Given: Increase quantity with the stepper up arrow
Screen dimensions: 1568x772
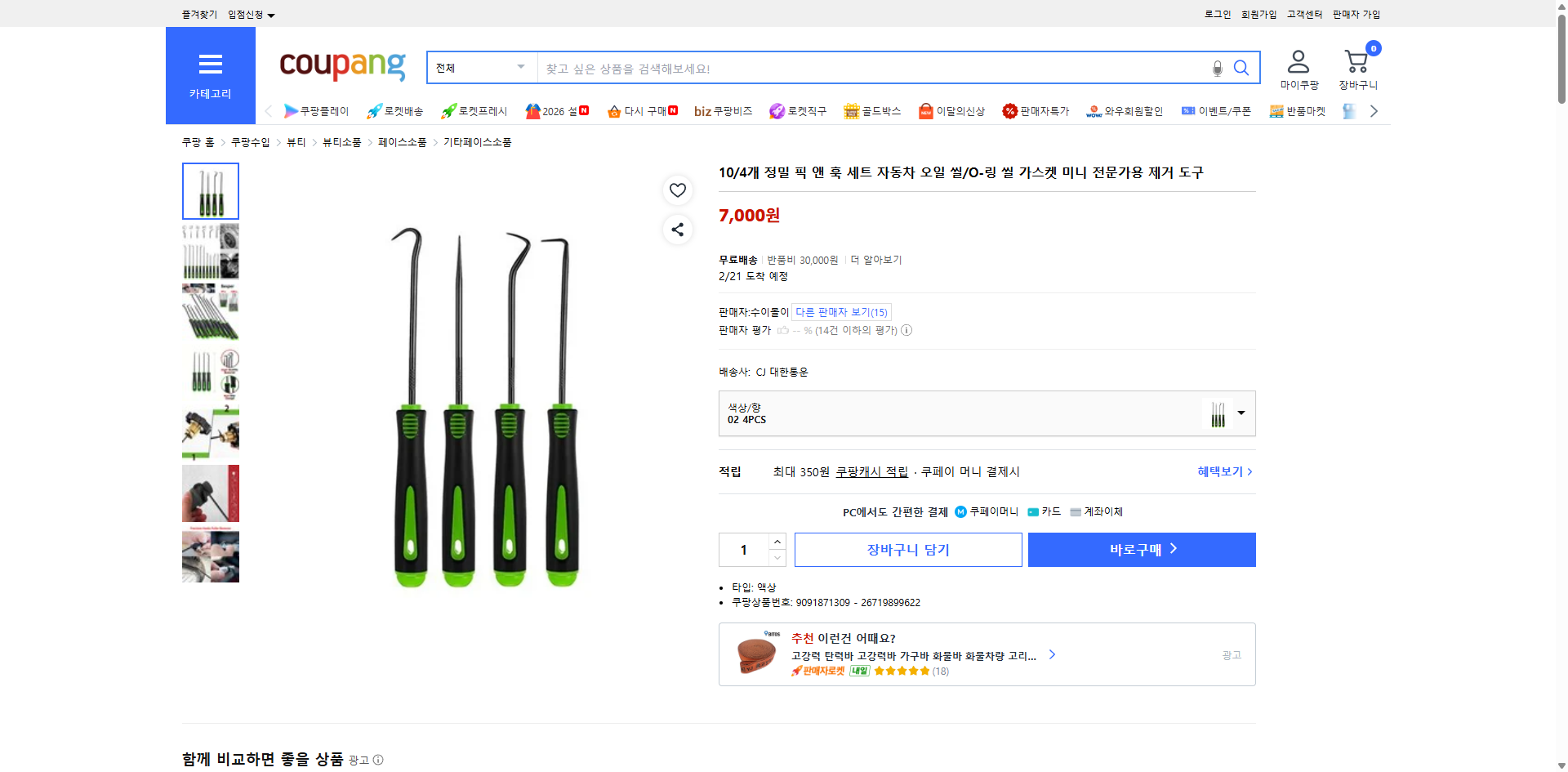Looking at the screenshot, I should 776,541.
